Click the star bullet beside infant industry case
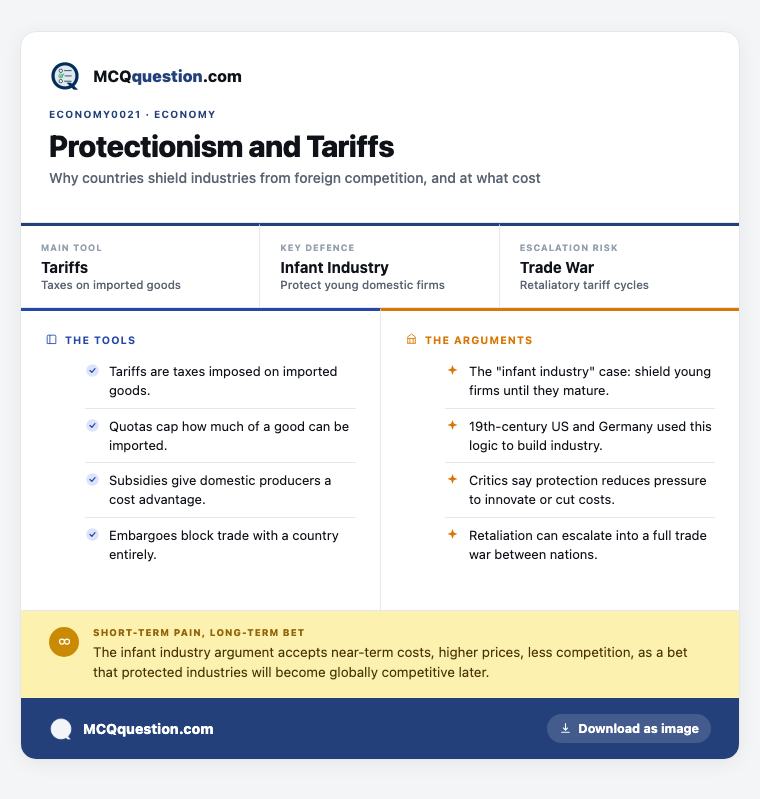Screen dimensions: 760x799 pos(452,370)
